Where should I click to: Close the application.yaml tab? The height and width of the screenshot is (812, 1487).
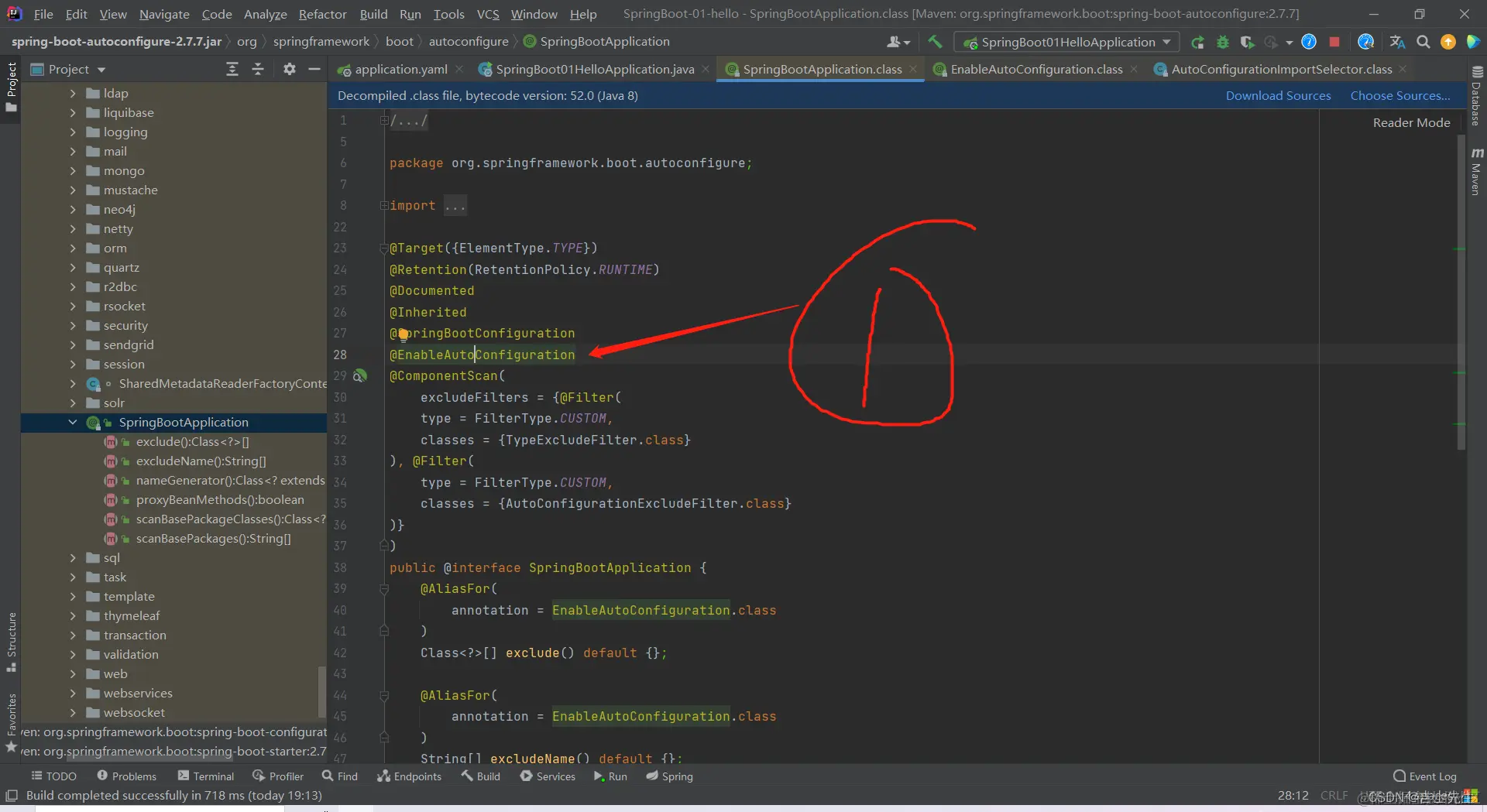click(459, 69)
